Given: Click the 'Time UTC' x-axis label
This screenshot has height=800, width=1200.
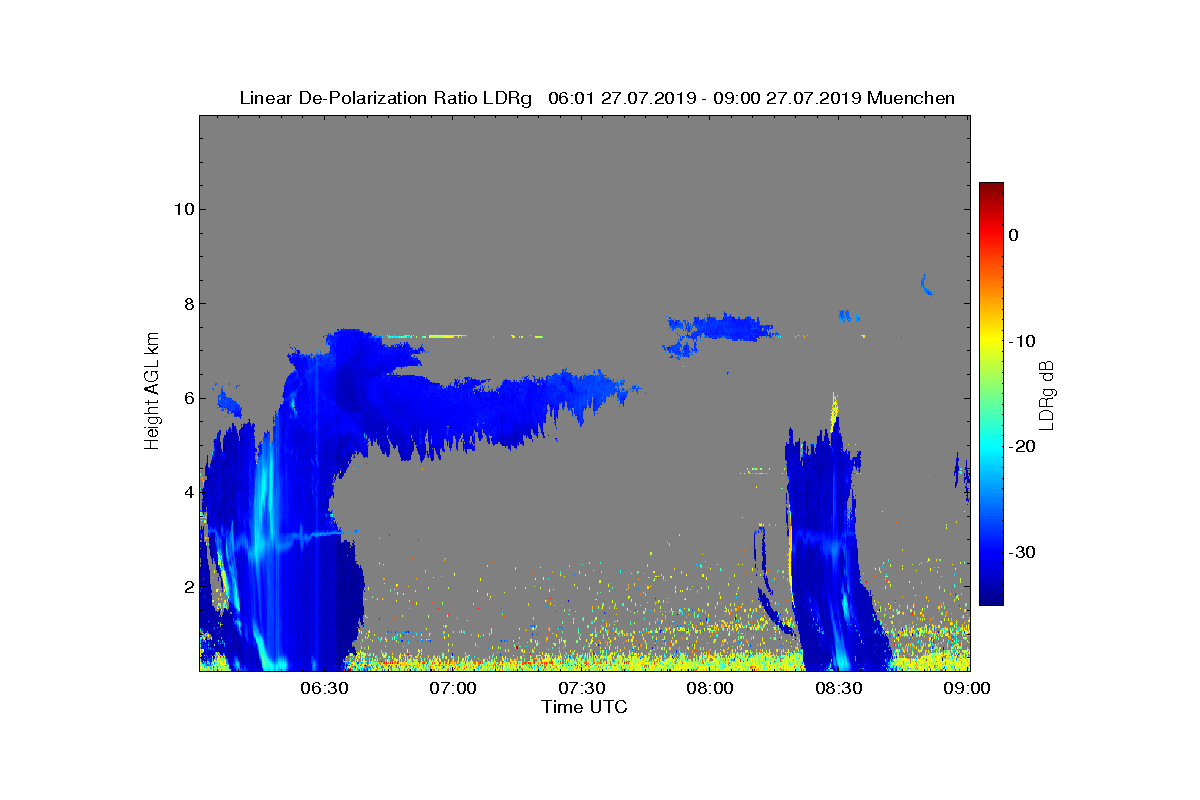Looking at the screenshot, I should coord(585,707).
